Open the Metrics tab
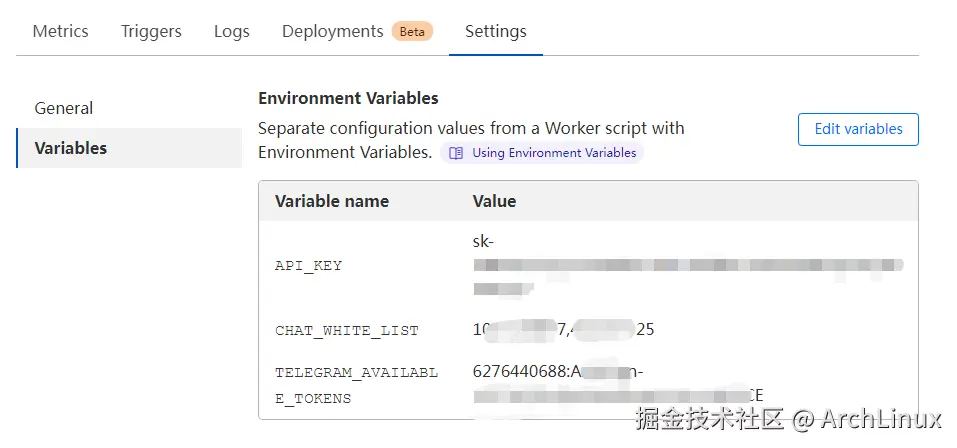The width and height of the screenshot is (957, 448). 60,31
